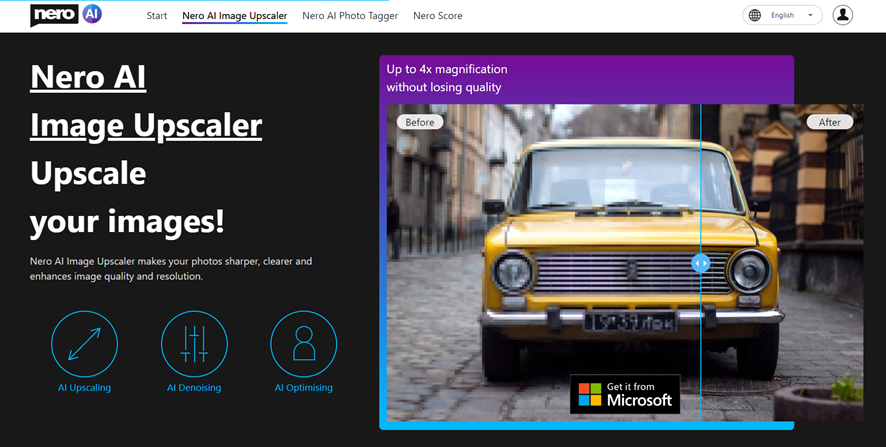Click the Get it from Microsoft badge
The image size is (886, 447).
625,394
